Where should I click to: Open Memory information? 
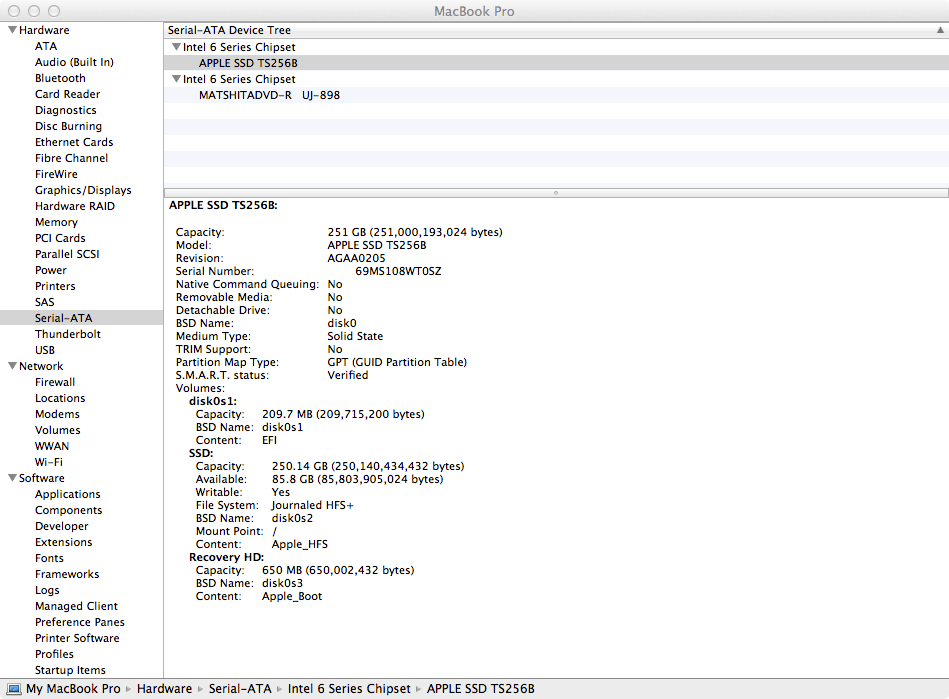[56, 222]
